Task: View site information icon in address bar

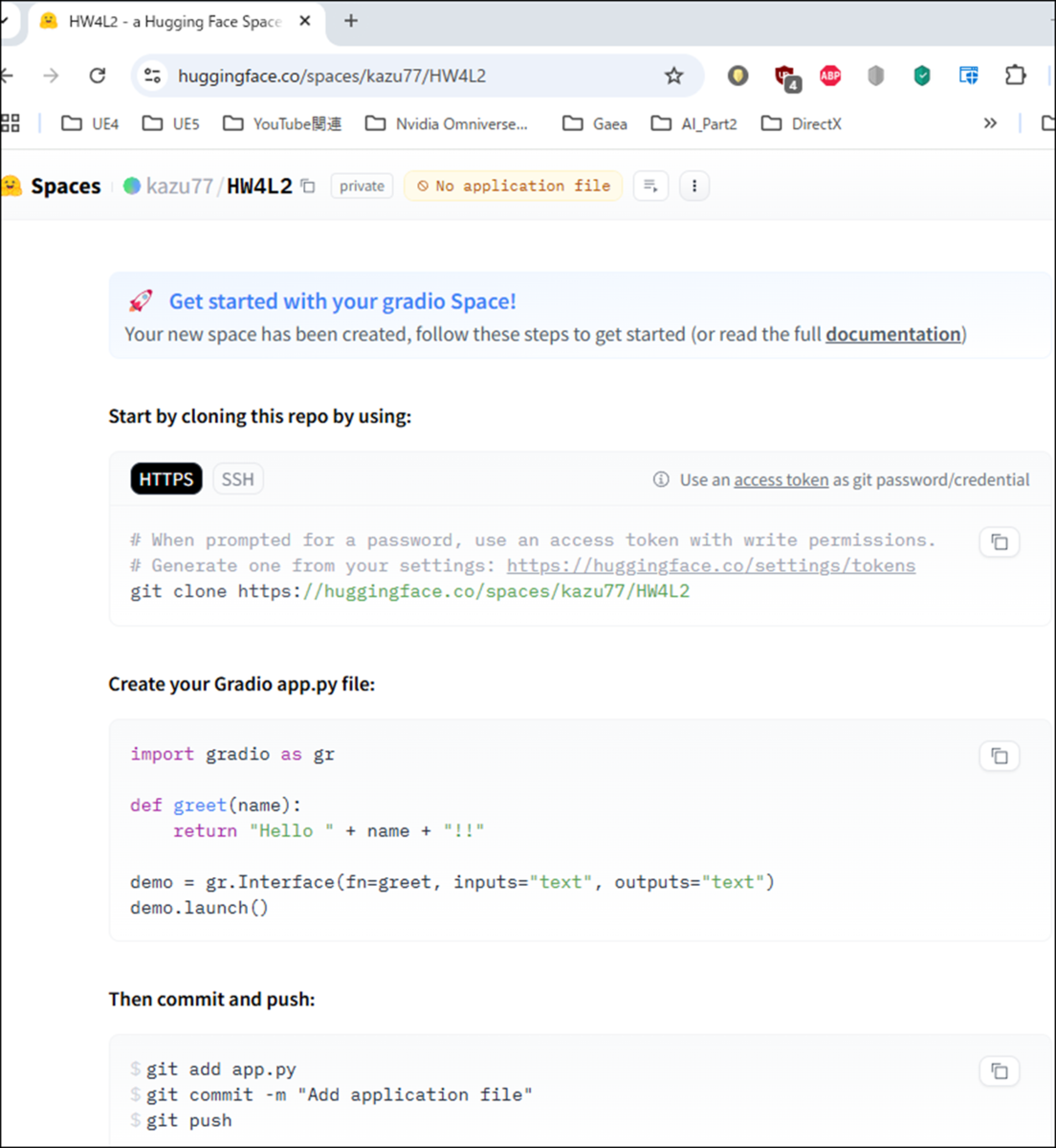Action: [x=152, y=76]
